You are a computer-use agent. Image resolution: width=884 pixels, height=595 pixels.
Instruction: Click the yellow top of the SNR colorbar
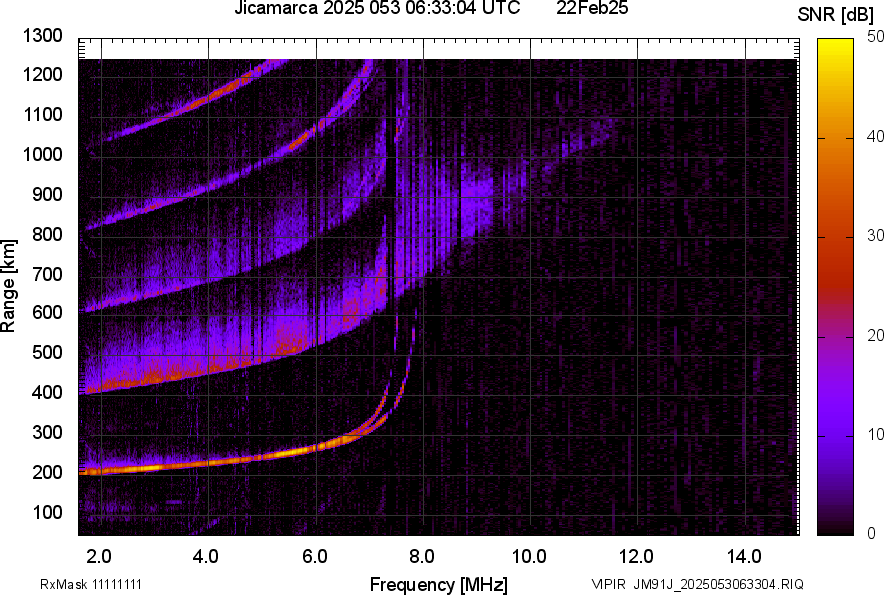point(836,48)
